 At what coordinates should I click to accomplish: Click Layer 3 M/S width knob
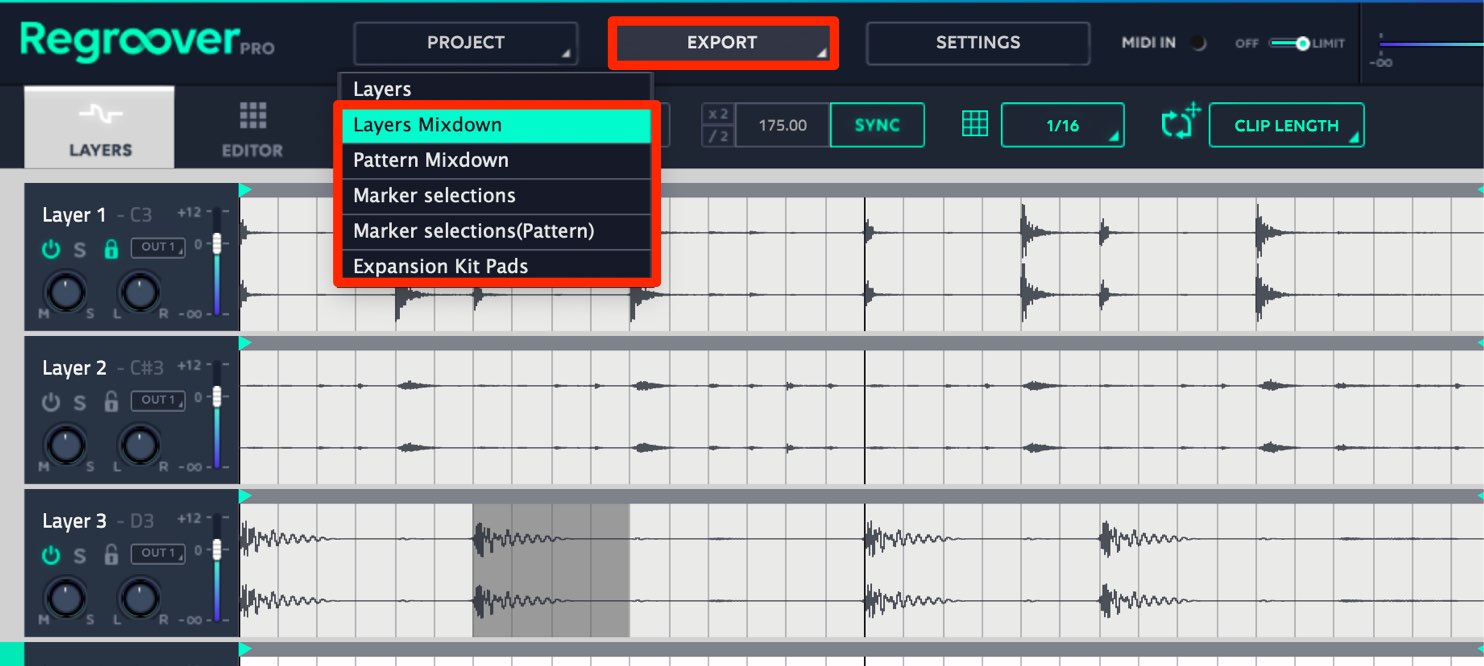click(65, 598)
